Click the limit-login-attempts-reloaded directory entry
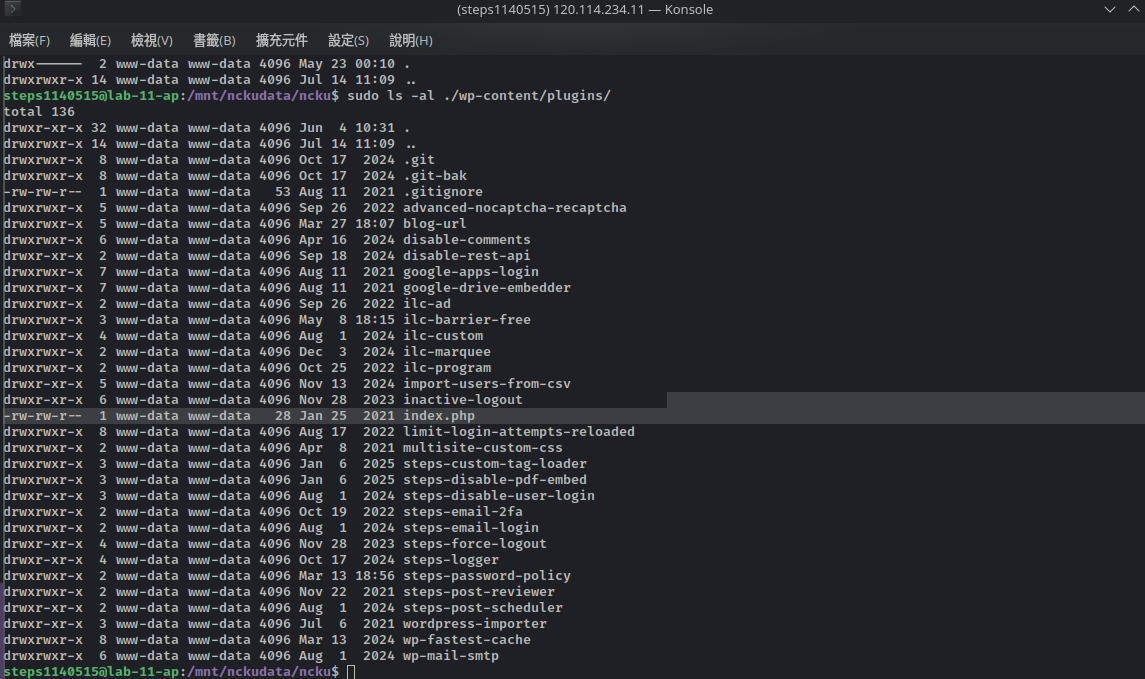 pyautogui.click(x=518, y=432)
